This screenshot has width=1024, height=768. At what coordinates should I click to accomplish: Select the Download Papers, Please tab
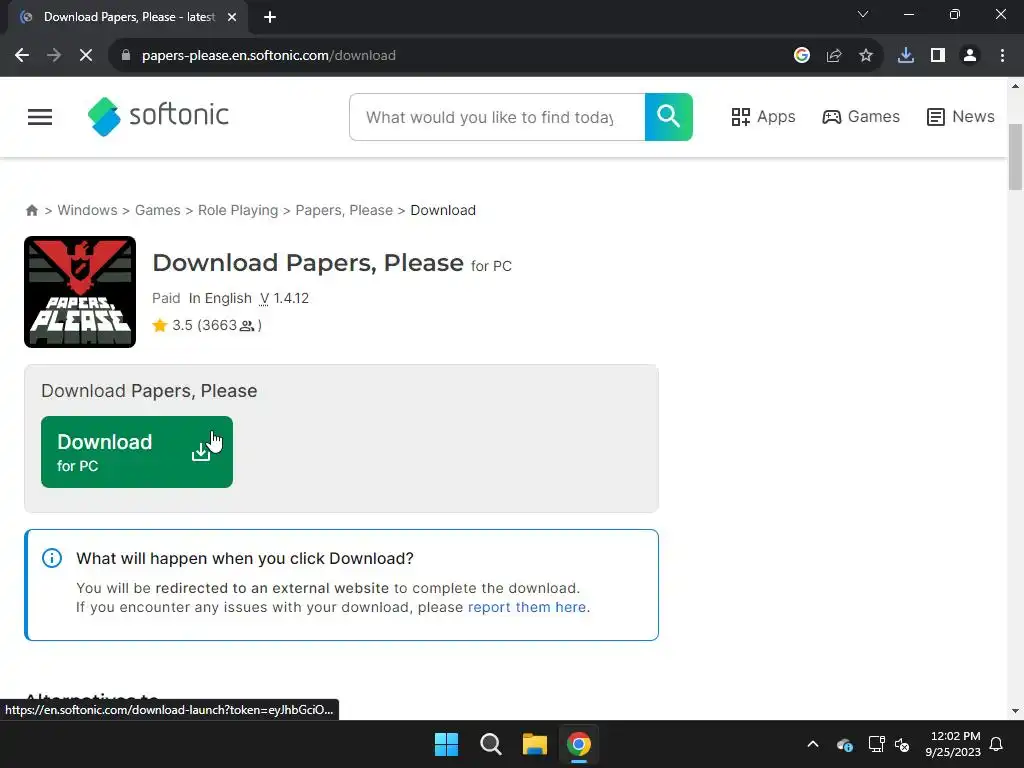tap(127, 18)
